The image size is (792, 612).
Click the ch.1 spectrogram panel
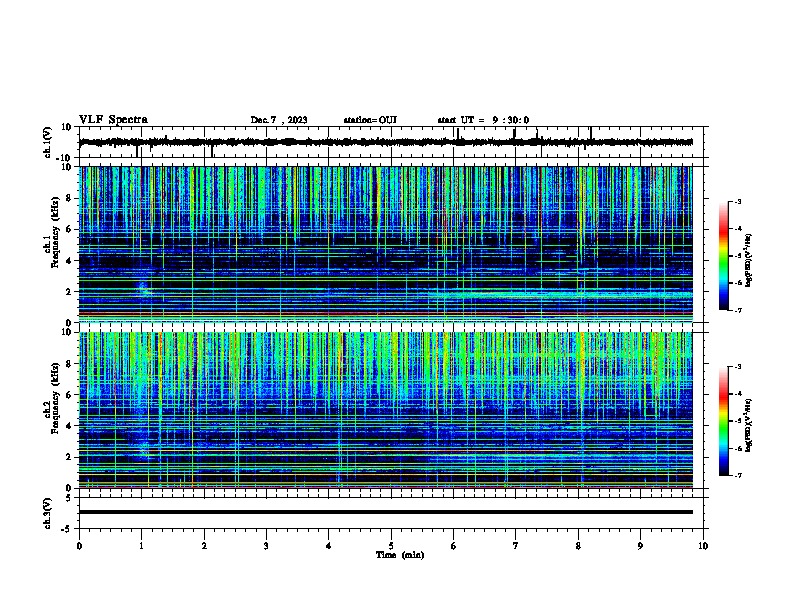pos(385,244)
